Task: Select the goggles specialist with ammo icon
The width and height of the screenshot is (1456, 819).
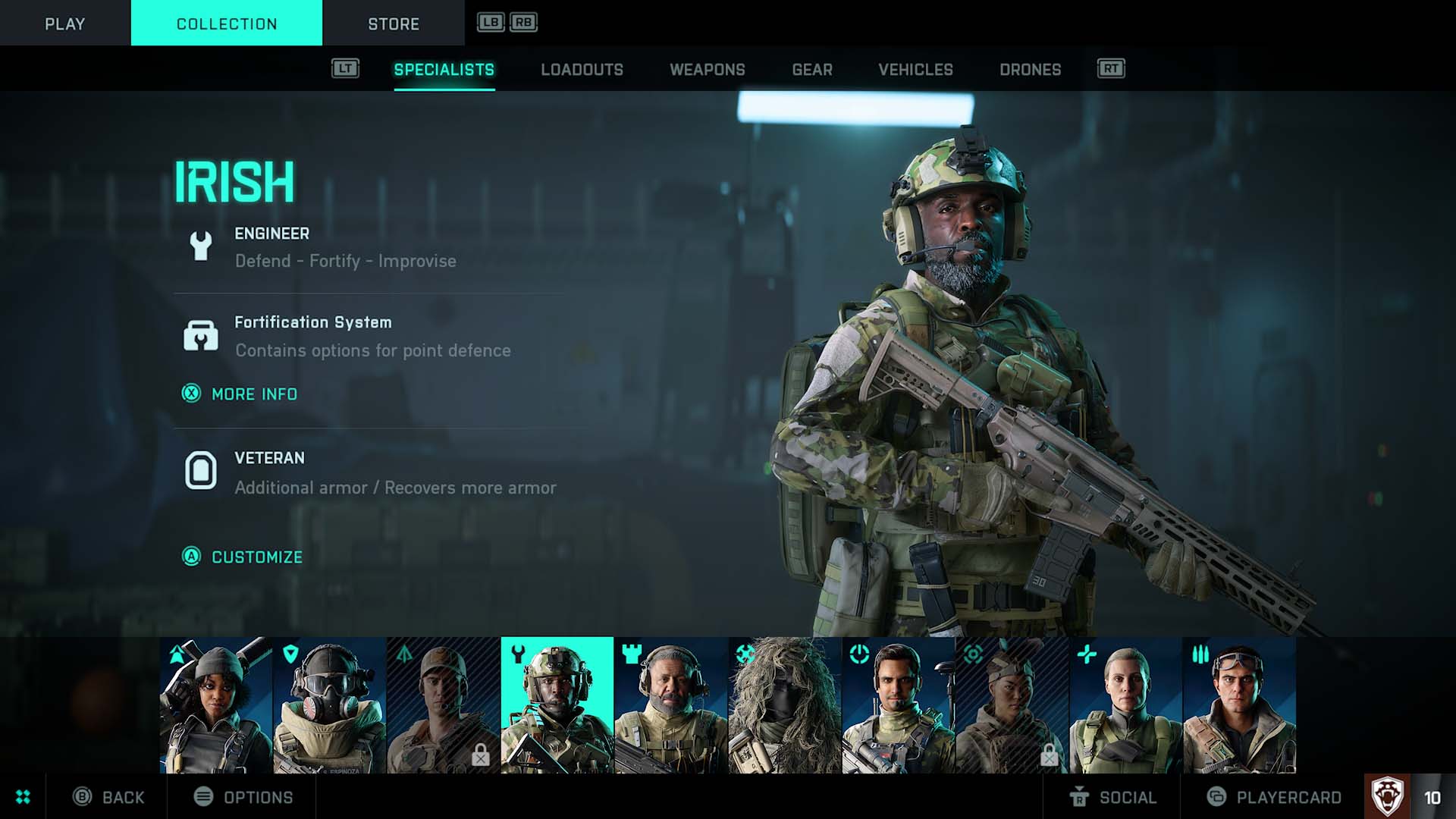Action: 1240,705
